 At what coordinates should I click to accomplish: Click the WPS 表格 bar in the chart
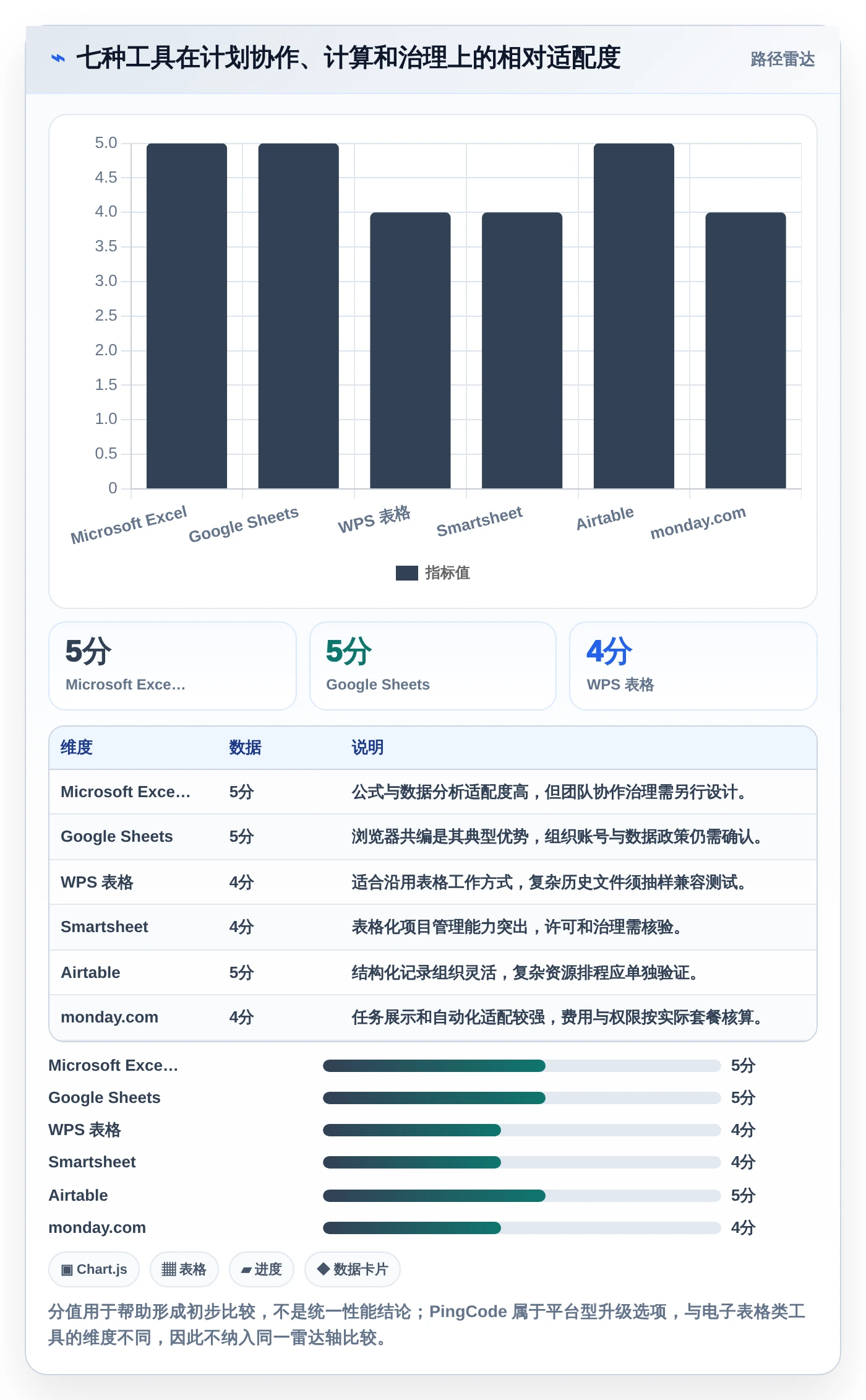(x=410, y=350)
